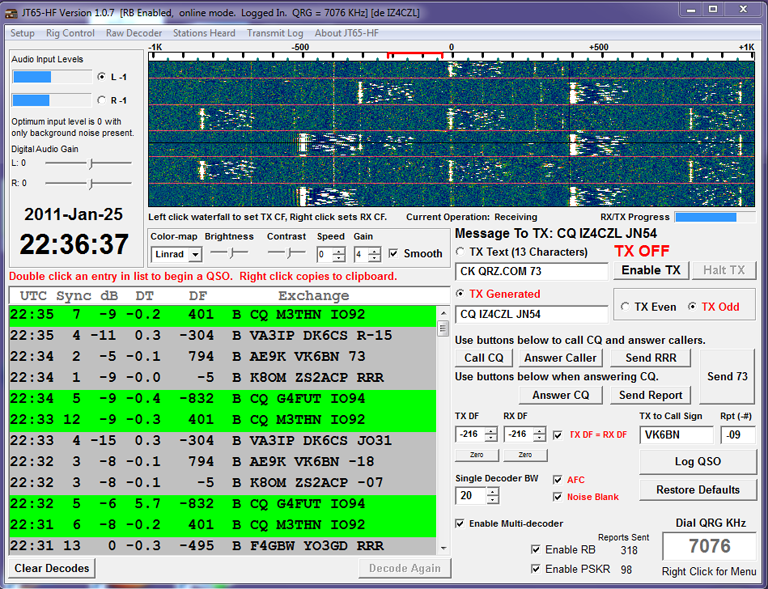Open the Stations Heard menu

(x=204, y=33)
